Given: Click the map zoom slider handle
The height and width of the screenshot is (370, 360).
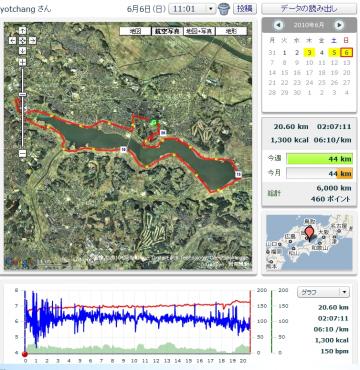Looking at the screenshot, I should (x=22, y=95).
